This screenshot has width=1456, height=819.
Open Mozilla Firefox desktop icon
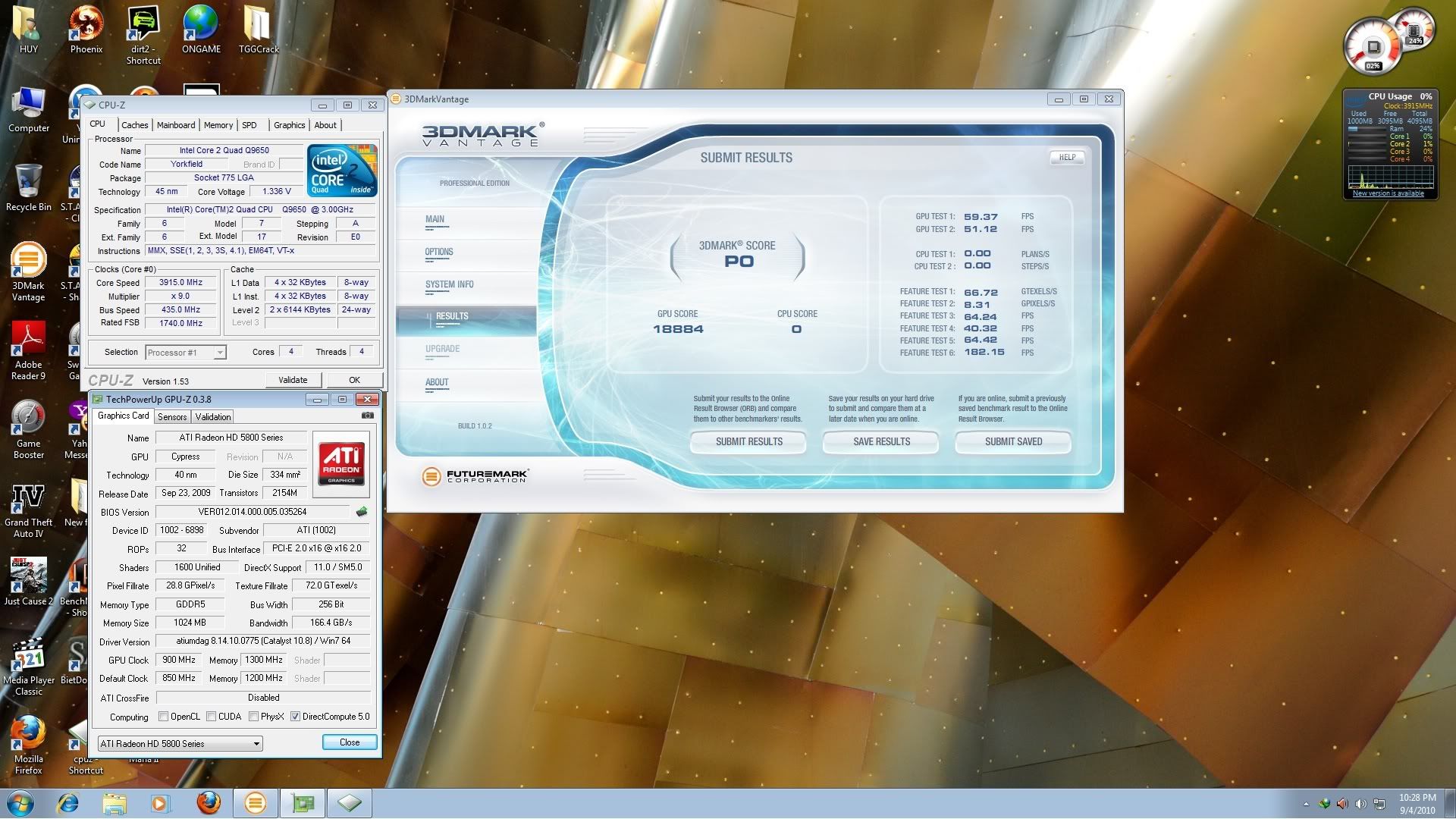coord(29,745)
